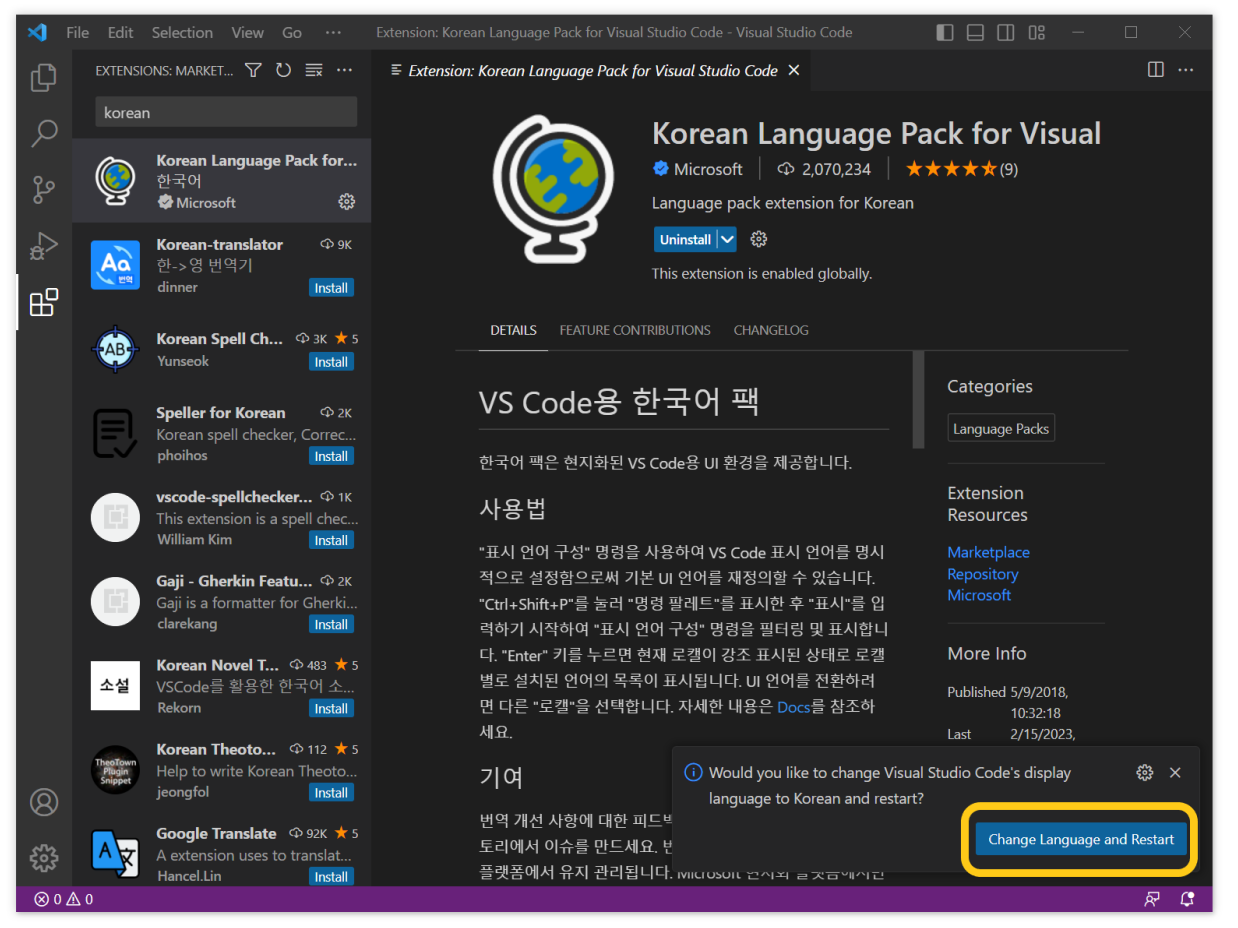Open the Selection menu

pos(182,32)
